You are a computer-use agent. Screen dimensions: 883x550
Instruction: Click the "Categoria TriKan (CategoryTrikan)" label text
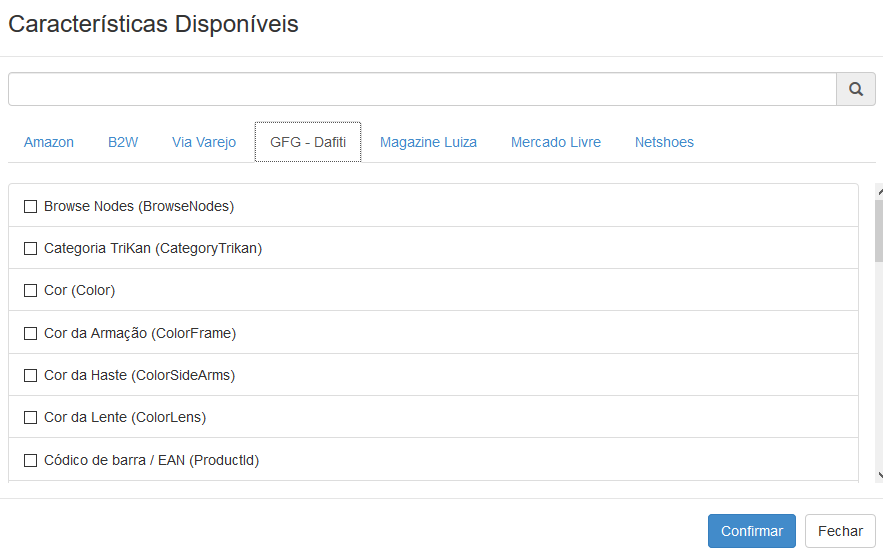tap(153, 248)
